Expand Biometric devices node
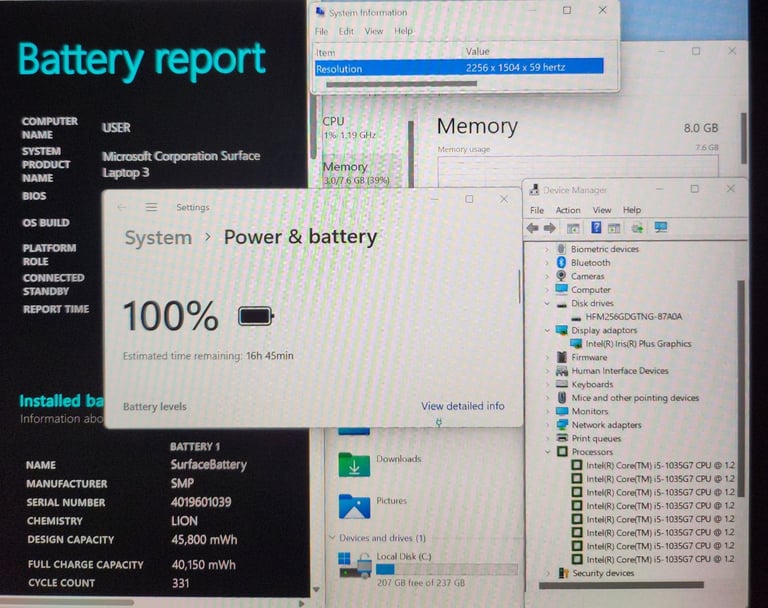Screen dimensions: 768x608 (547, 249)
